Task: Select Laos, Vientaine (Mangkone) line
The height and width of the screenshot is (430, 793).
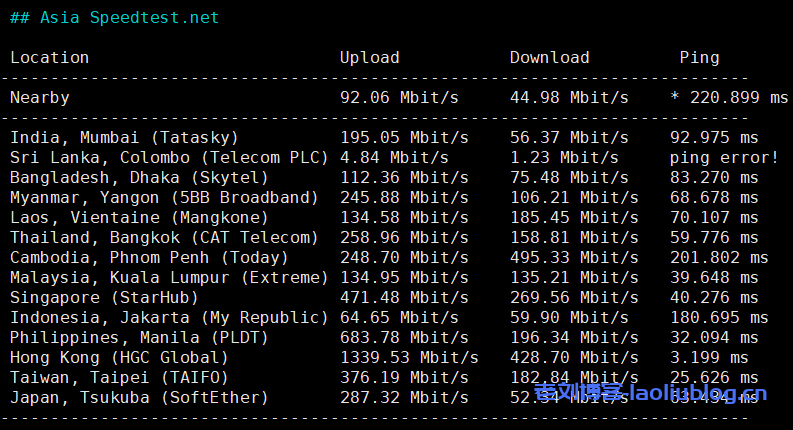Action: pyautogui.click(x=139, y=218)
